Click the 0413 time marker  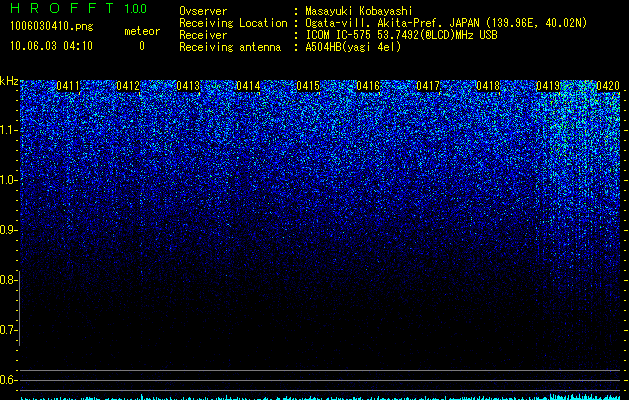188,86
